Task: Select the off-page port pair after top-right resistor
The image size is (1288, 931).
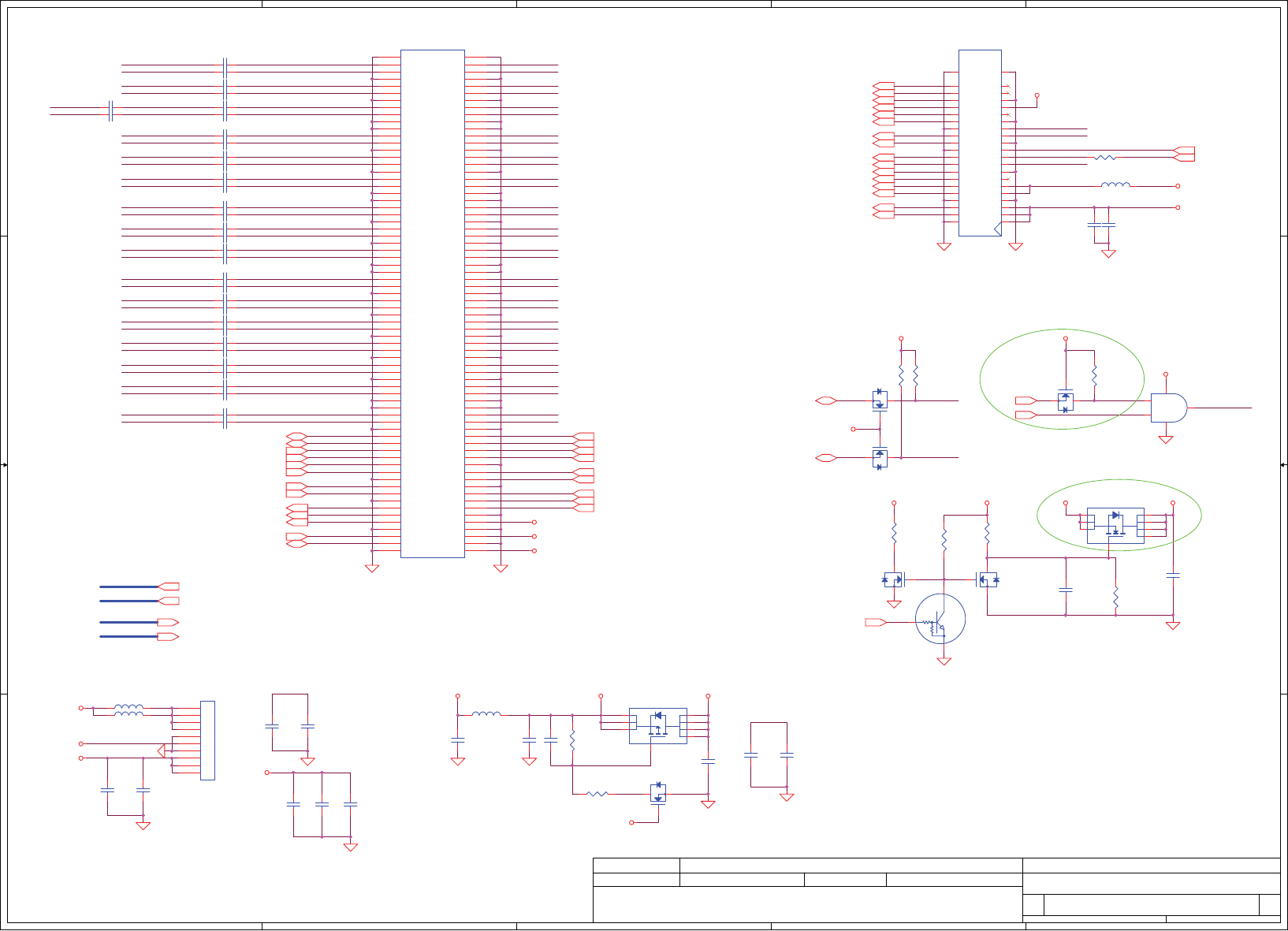Action: coord(1184,154)
